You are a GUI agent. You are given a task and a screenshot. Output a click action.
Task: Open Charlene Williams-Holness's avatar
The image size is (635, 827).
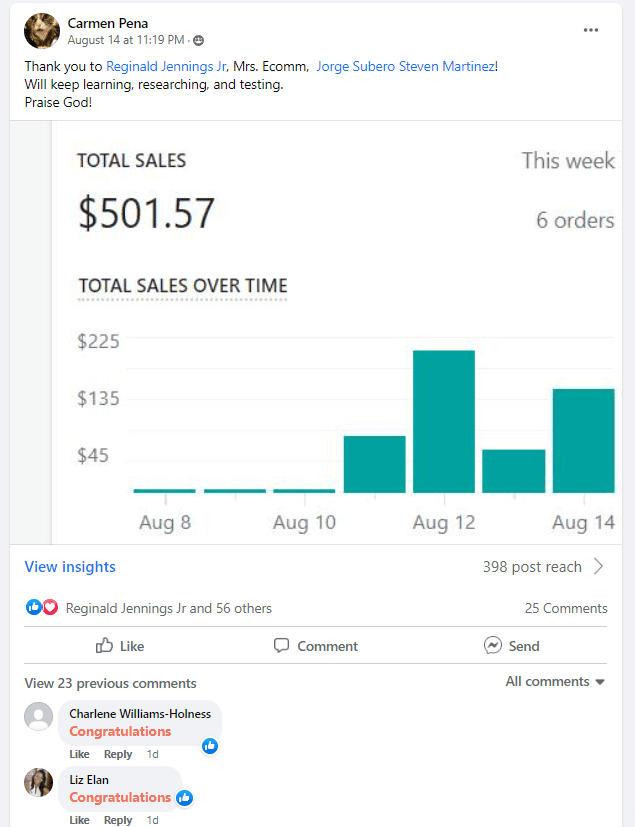click(x=39, y=717)
